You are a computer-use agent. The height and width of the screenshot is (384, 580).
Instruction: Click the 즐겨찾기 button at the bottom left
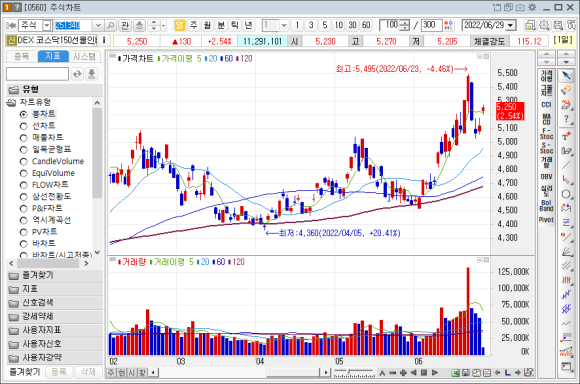24,371
